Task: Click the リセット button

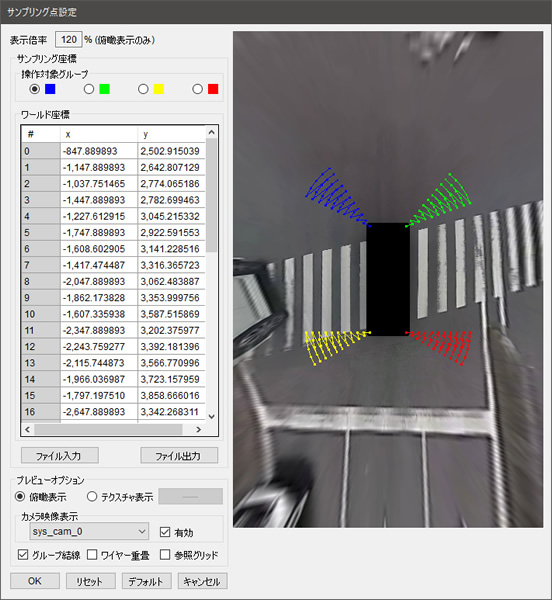Action: coord(91,581)
